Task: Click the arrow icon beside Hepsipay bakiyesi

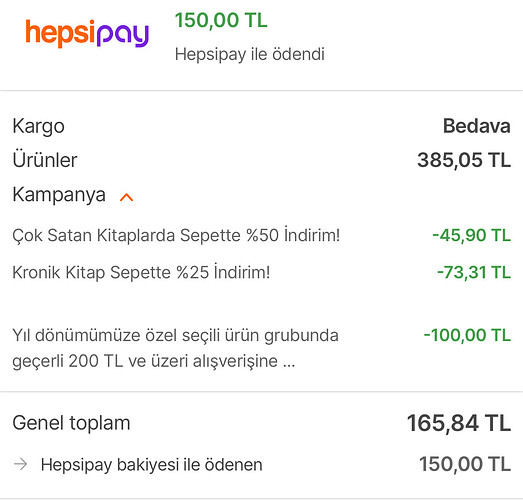Action: [20, 464]
